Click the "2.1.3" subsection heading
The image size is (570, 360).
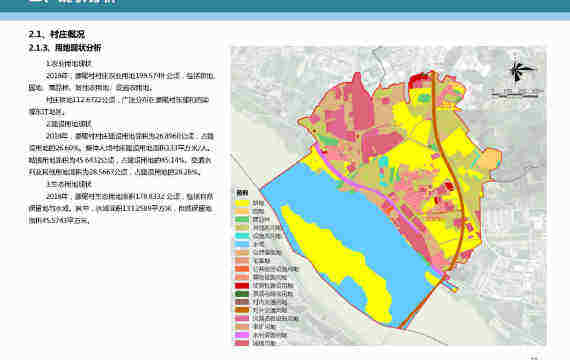(65, 48)
